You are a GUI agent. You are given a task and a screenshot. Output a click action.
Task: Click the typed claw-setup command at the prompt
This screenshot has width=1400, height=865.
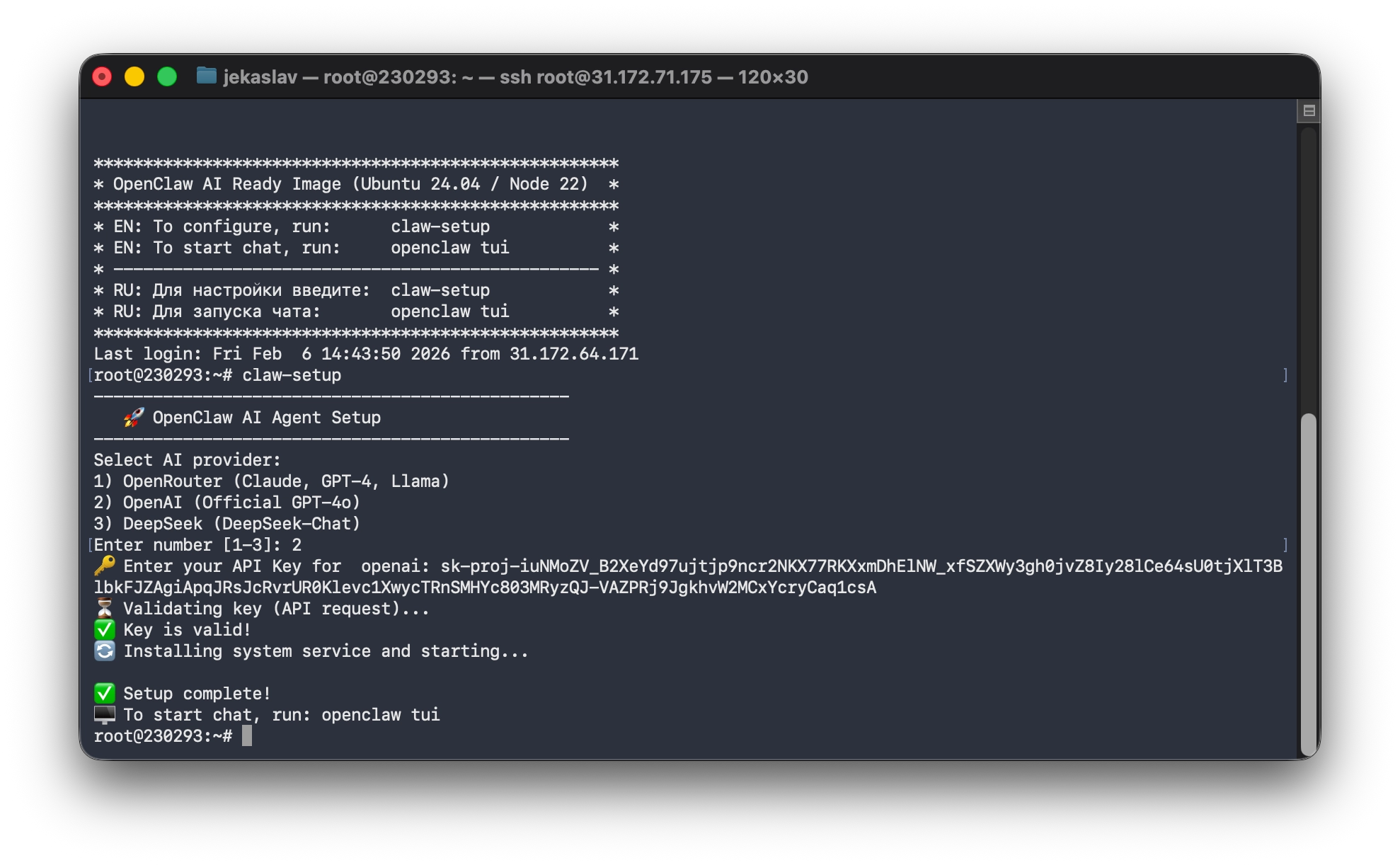tap(292, 375)
